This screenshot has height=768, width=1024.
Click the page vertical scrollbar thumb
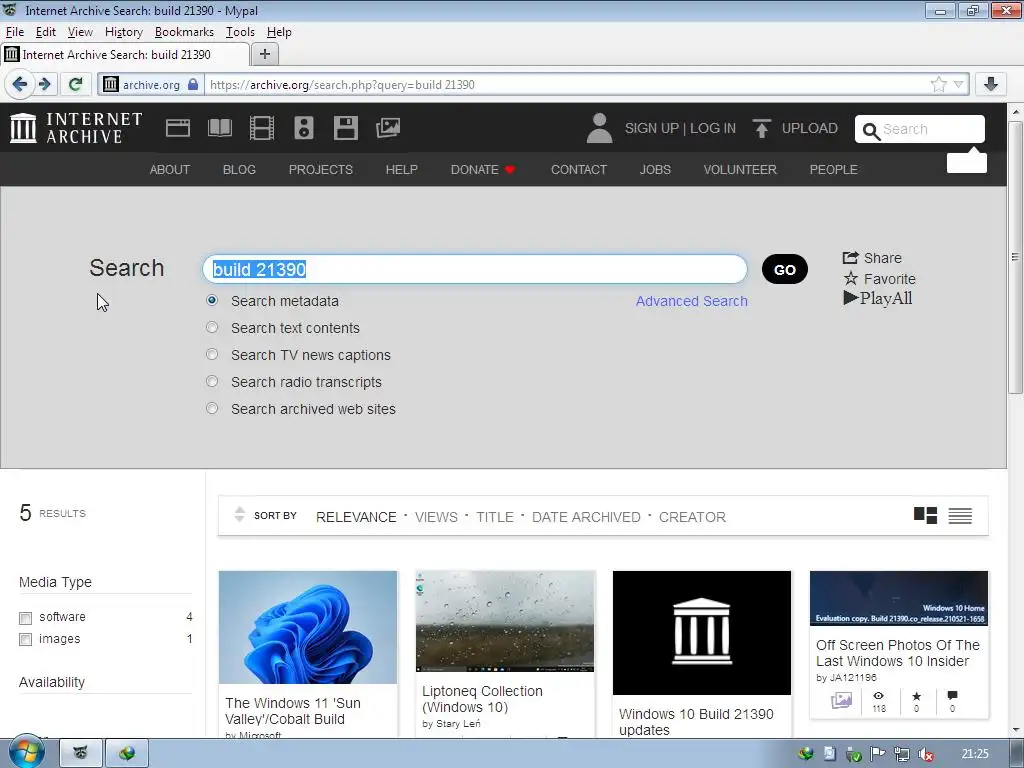1015,257
